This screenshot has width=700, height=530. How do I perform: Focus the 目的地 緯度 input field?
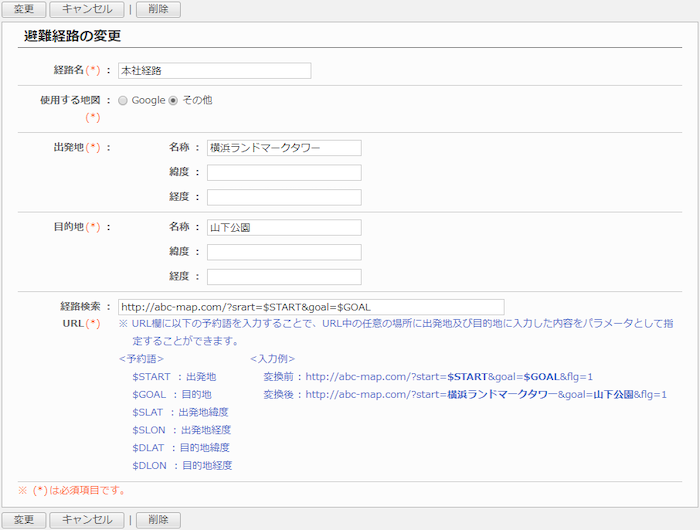click(284, 252)
